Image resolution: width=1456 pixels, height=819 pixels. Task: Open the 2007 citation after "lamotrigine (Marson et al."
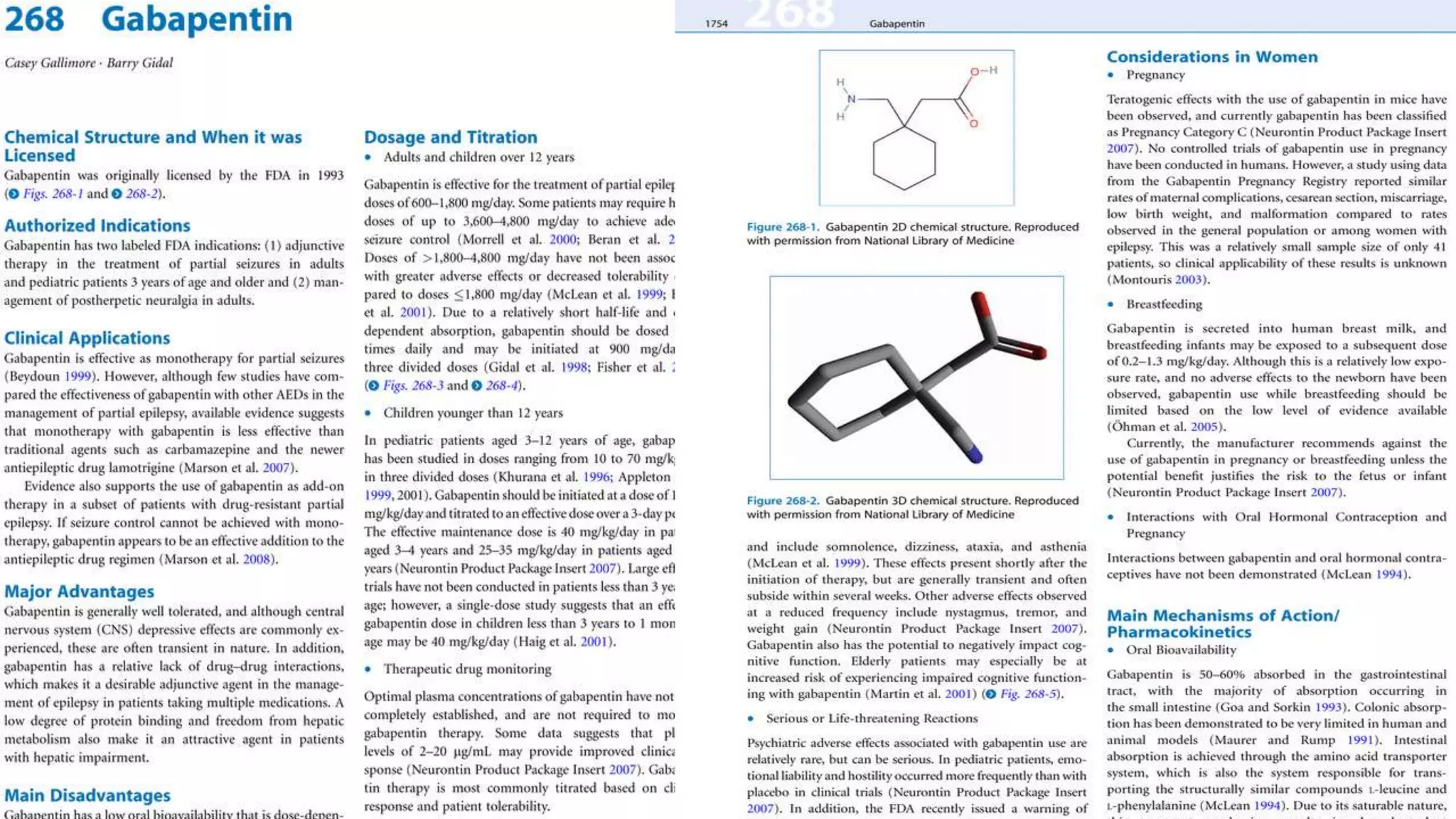[x=277, y=469]
